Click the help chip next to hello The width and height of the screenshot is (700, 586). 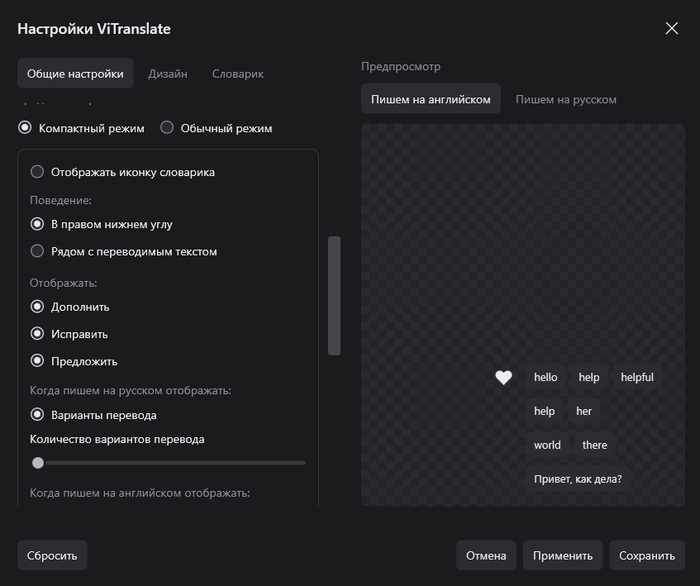pos(589,377)
